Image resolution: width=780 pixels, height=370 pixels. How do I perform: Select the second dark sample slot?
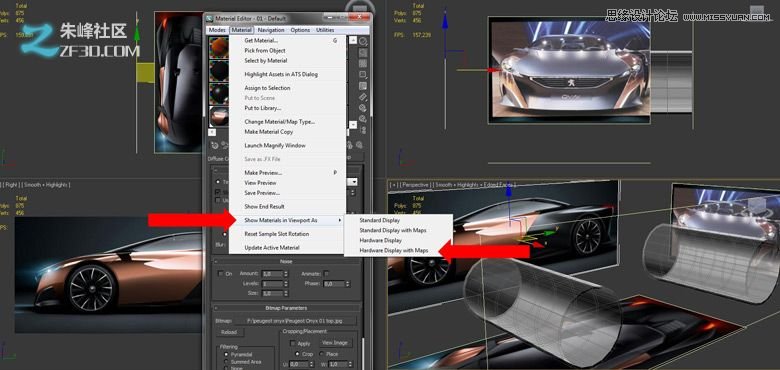point(219,94)
